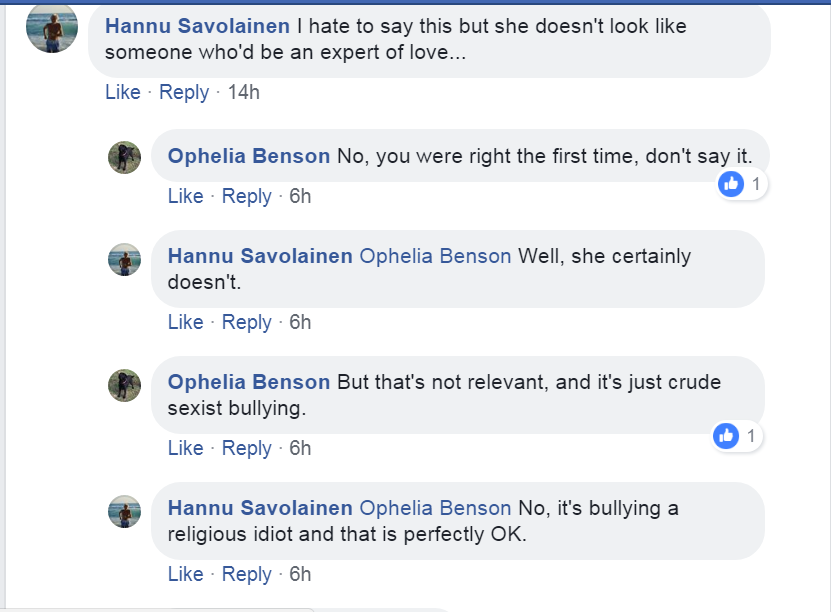This screenshot has height=612, width=831.
Task: Like Ophelia's 'don't say it' reply
Action: click(x=185, y=196)
